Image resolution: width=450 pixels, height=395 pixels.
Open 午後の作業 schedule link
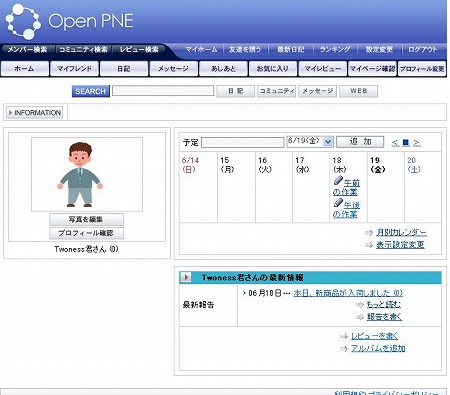(346, 209)
